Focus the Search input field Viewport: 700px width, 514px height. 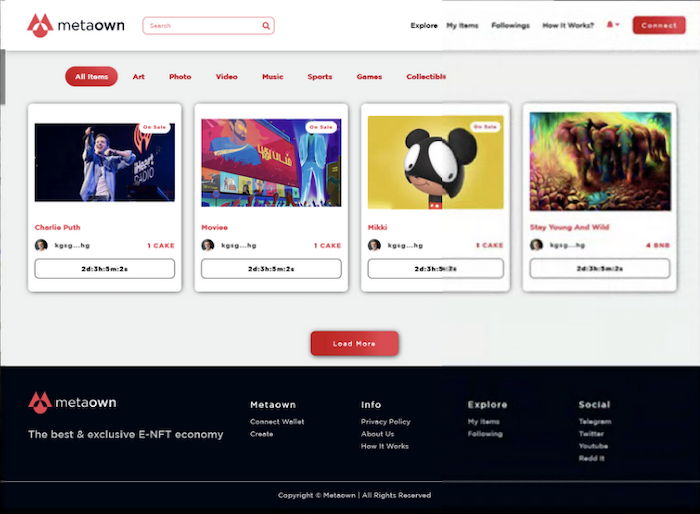pos(202,26)
